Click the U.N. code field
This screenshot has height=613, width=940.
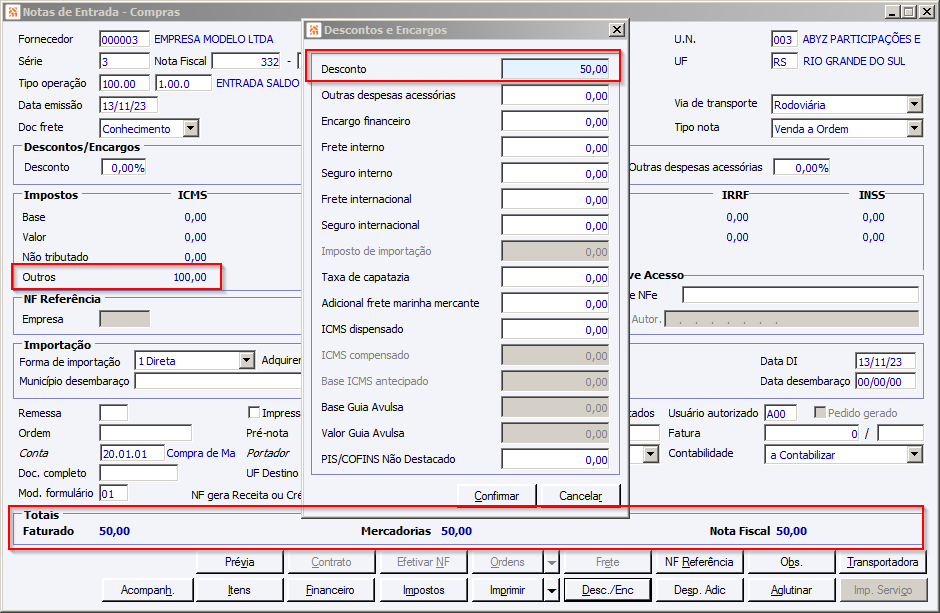tap(784, 40)
